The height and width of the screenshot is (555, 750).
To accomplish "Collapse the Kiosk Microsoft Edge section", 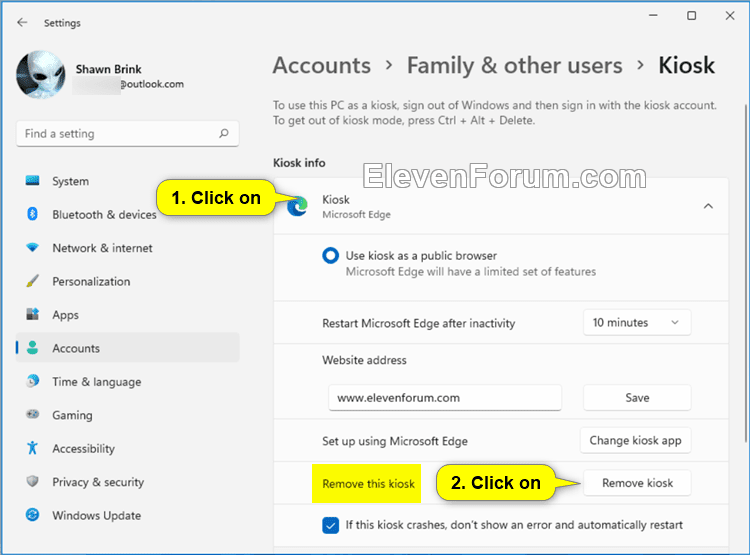I will point(708,206).
